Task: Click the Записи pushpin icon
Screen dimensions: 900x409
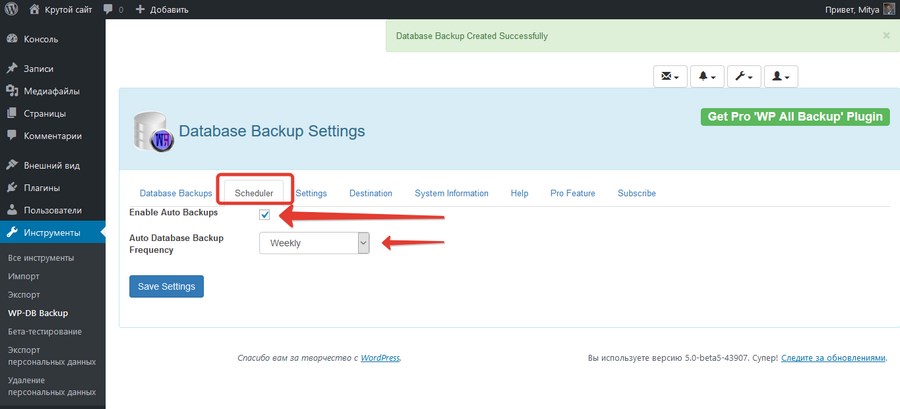Action: pos(11,69)
